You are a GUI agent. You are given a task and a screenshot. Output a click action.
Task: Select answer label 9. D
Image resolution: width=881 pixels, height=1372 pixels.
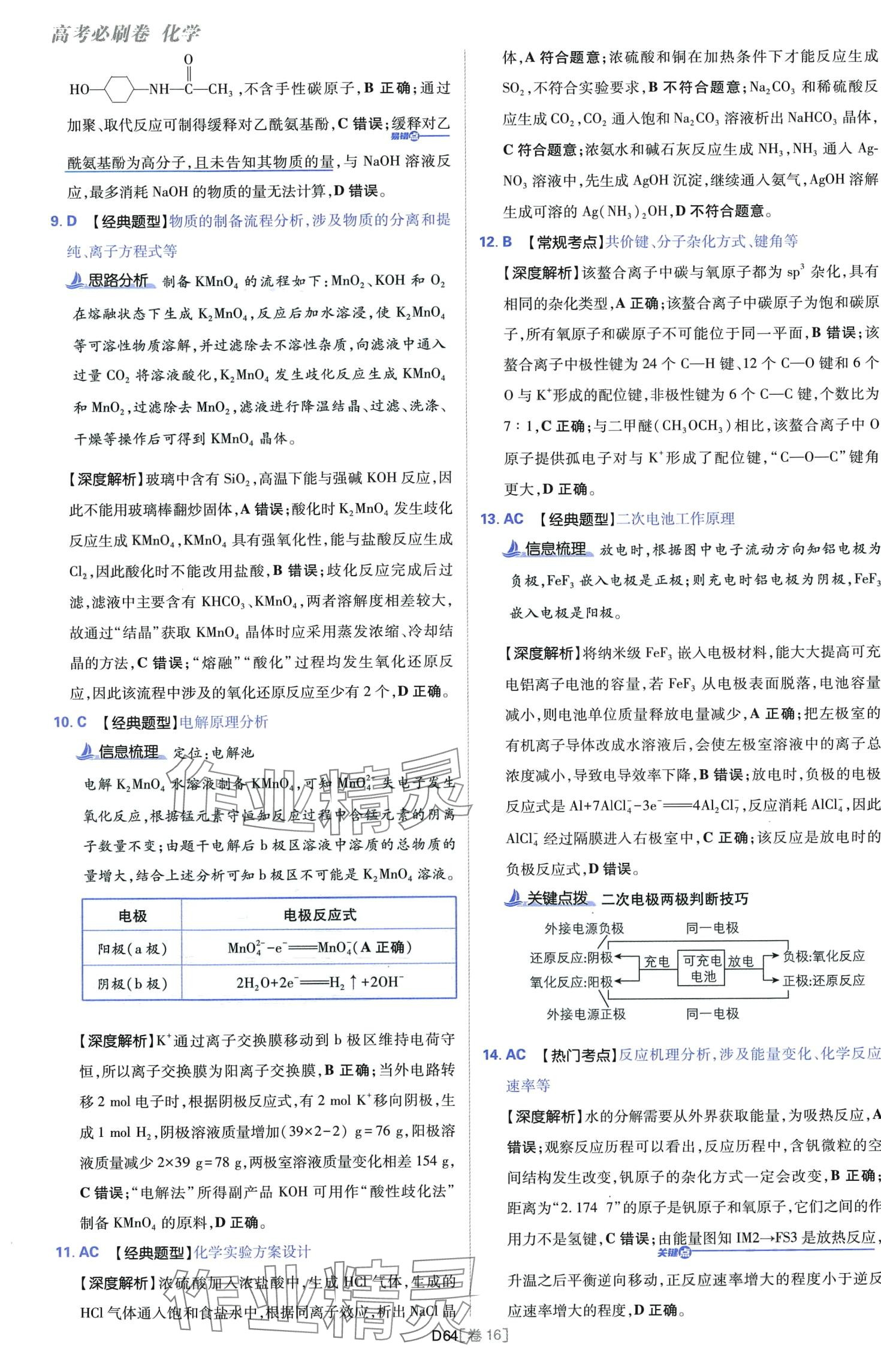click(64, 221)
